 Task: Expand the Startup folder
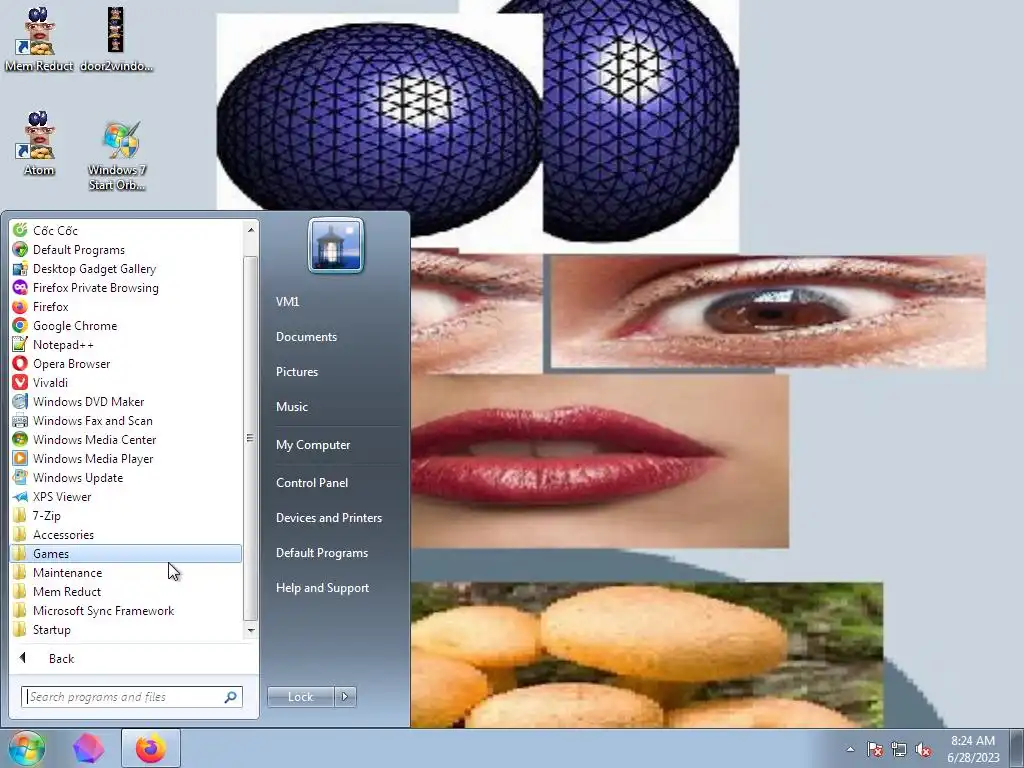(126, 630)
